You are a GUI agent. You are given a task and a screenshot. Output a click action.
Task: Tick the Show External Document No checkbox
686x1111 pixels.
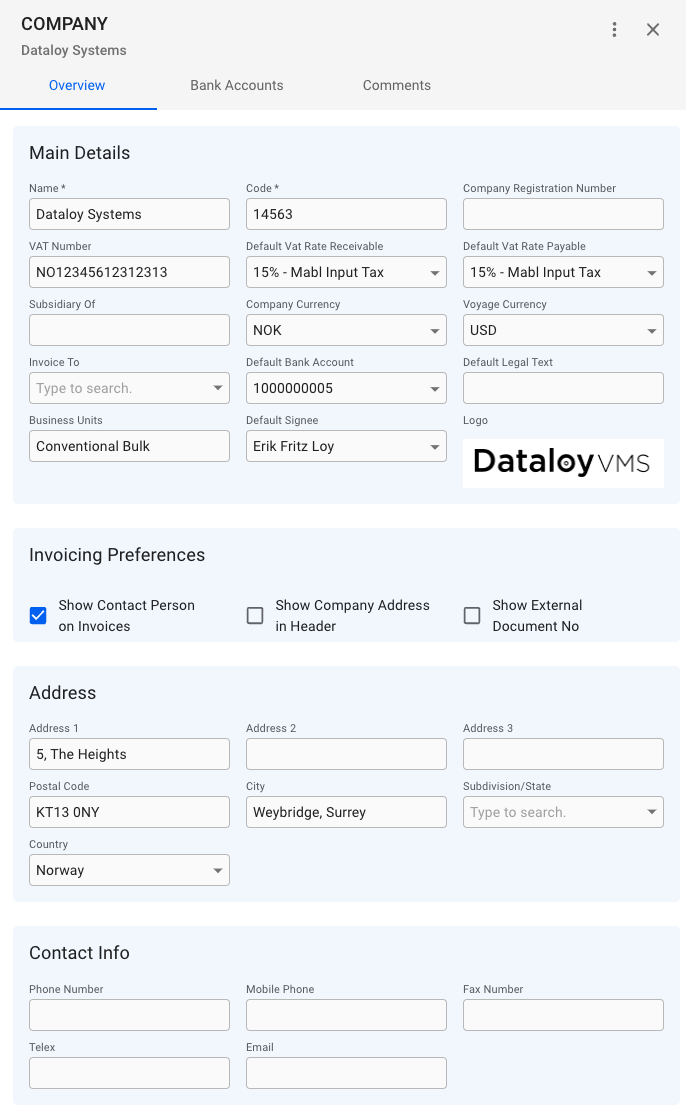[472, 616]
